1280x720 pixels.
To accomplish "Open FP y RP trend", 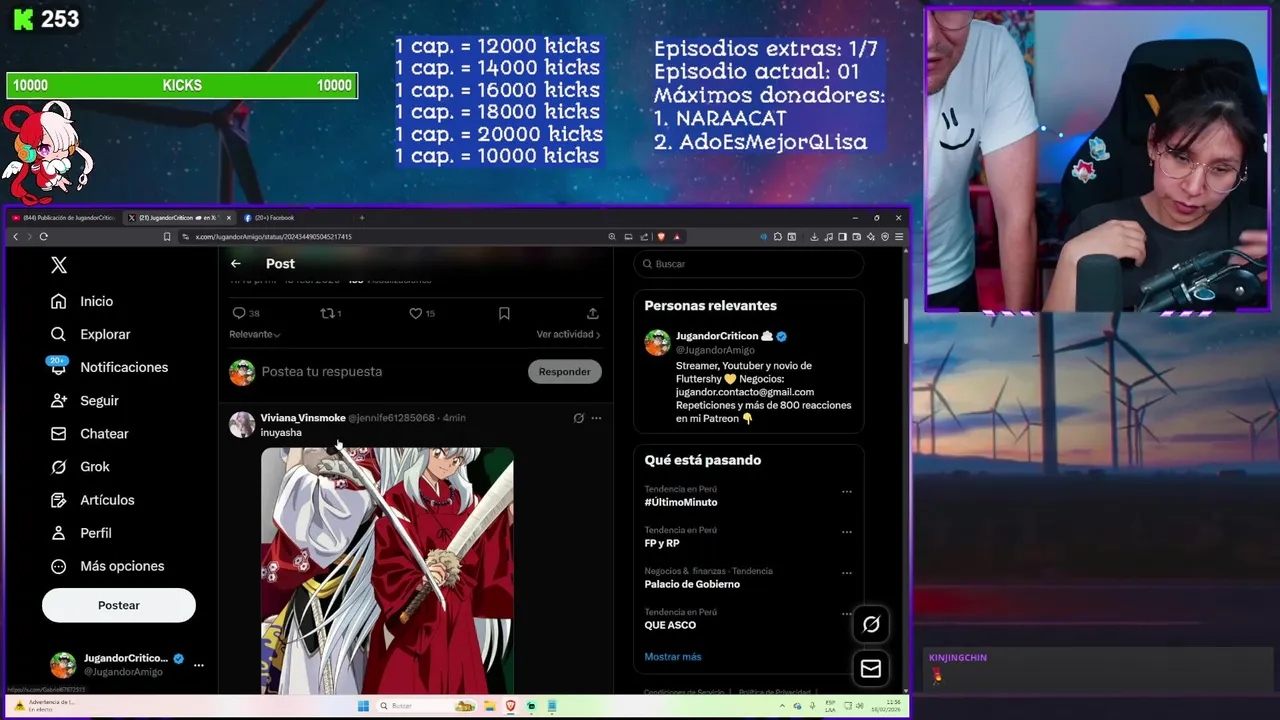I will click(x=662, y=543).
